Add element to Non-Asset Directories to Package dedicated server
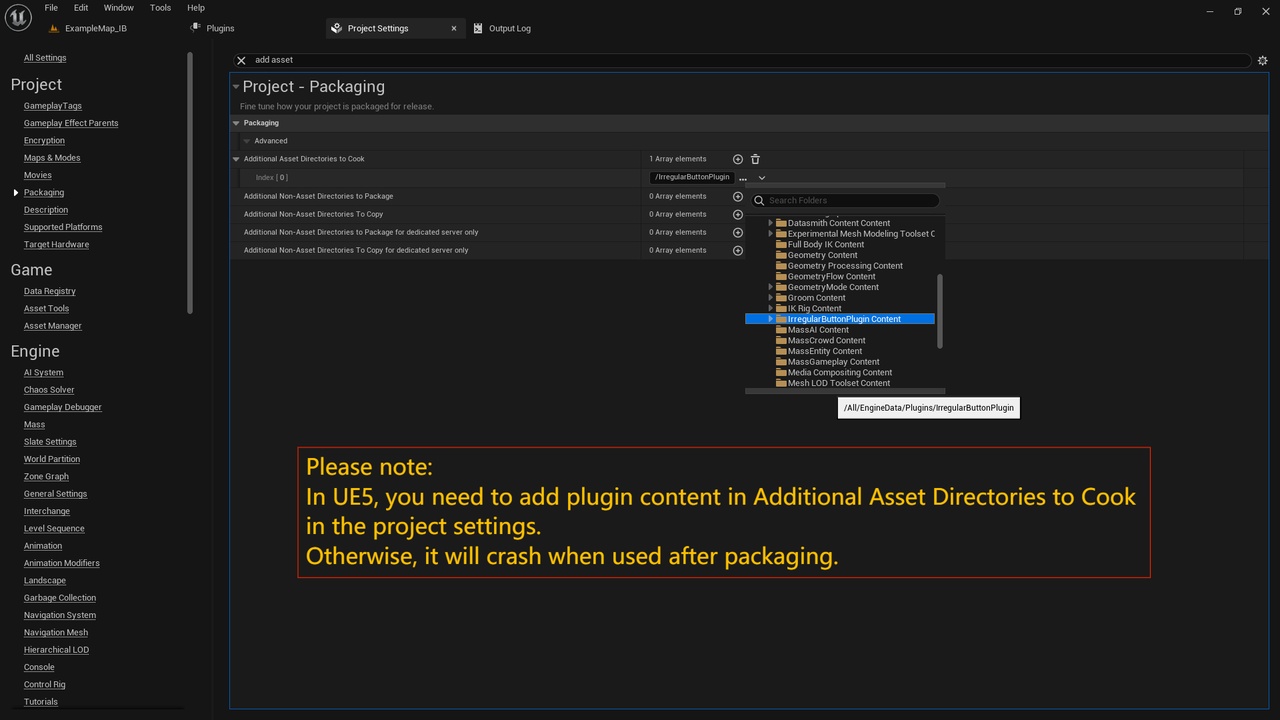 point(738,232)
